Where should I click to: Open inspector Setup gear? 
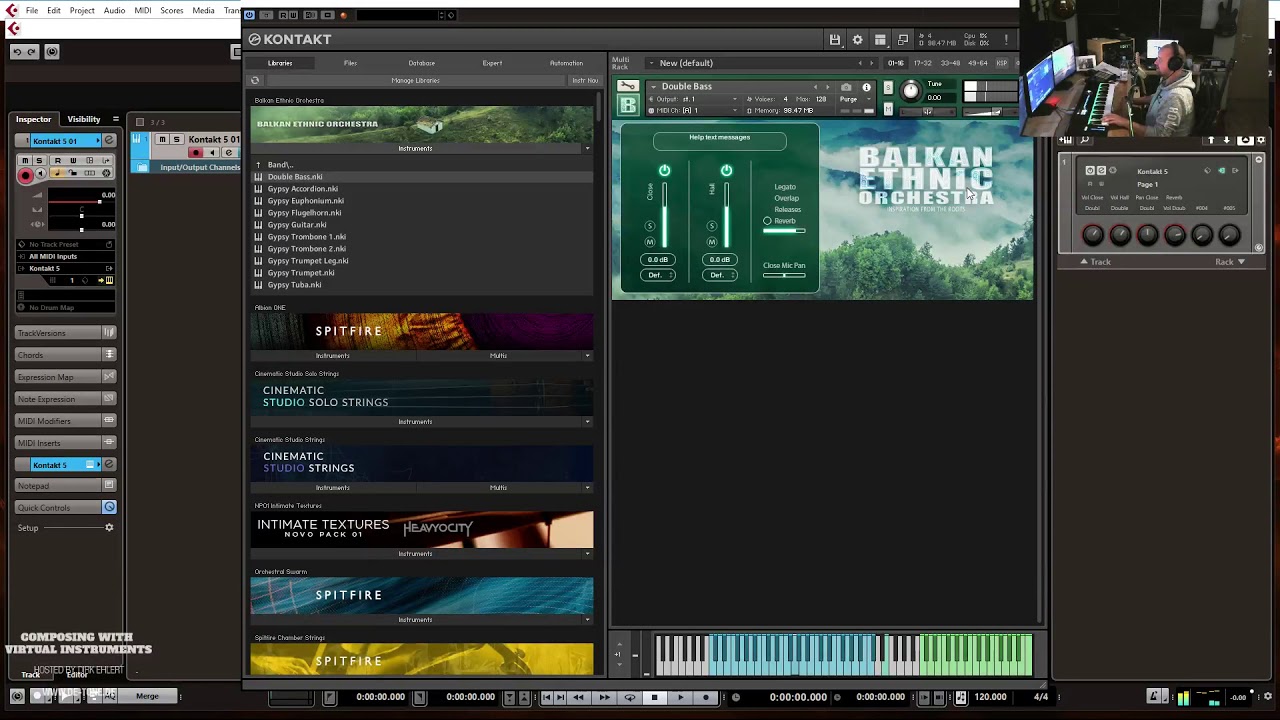tap(109, 528)
